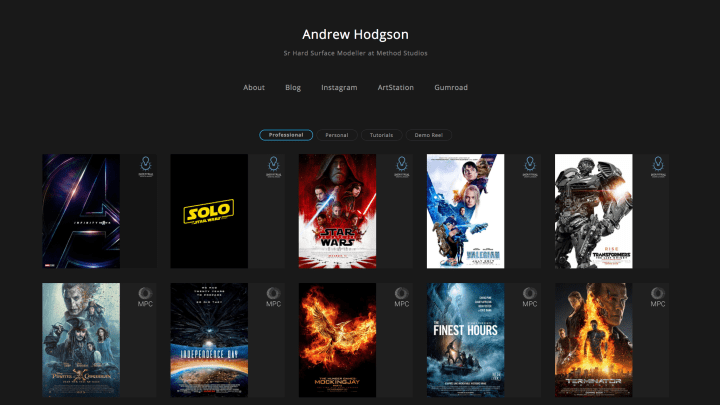720x405 pixels.
Task: Open the Terminator poster
Action: pyautogui.click(x=593, y=340)
